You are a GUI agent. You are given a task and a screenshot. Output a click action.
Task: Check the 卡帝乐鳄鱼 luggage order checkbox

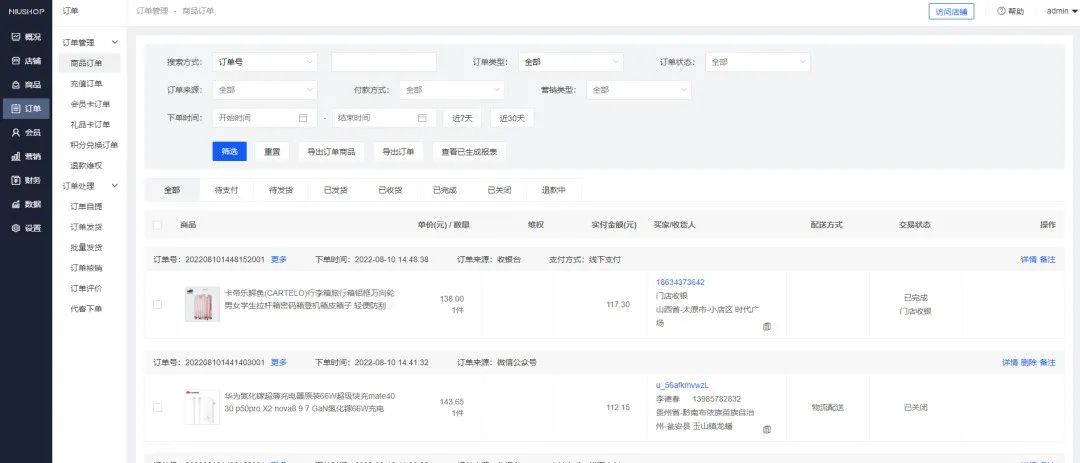pos(157,305)
